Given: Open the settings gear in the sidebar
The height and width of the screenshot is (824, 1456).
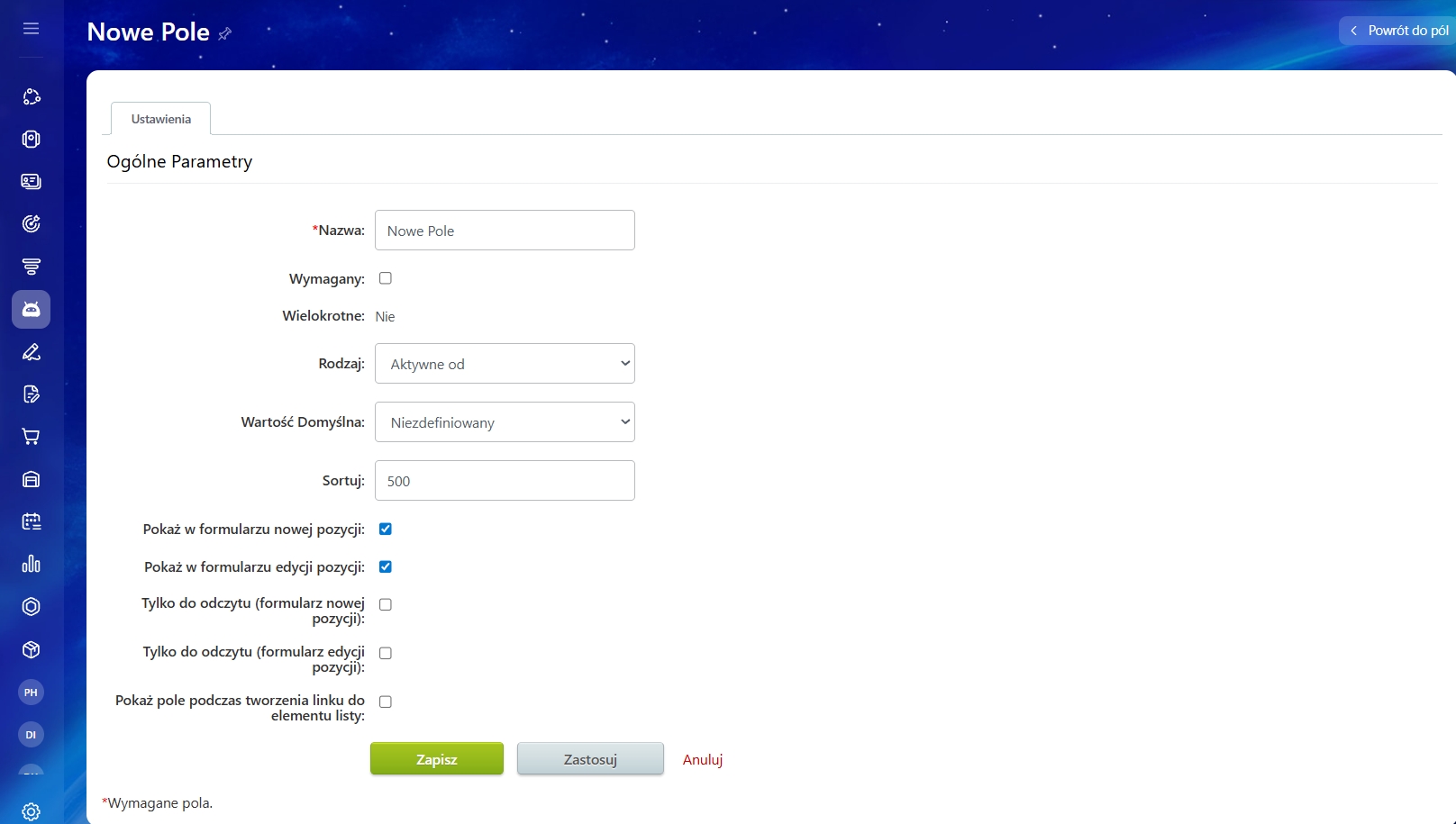Looking at the screenshot, I should (31, 811).
